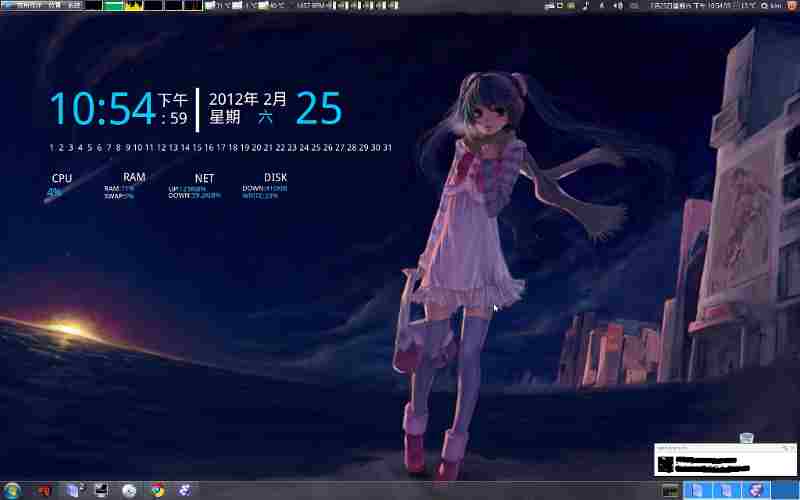Viewport: 800px width, 500px height.
Task: Open the top panel clock and date
Action: coord(703,6)
